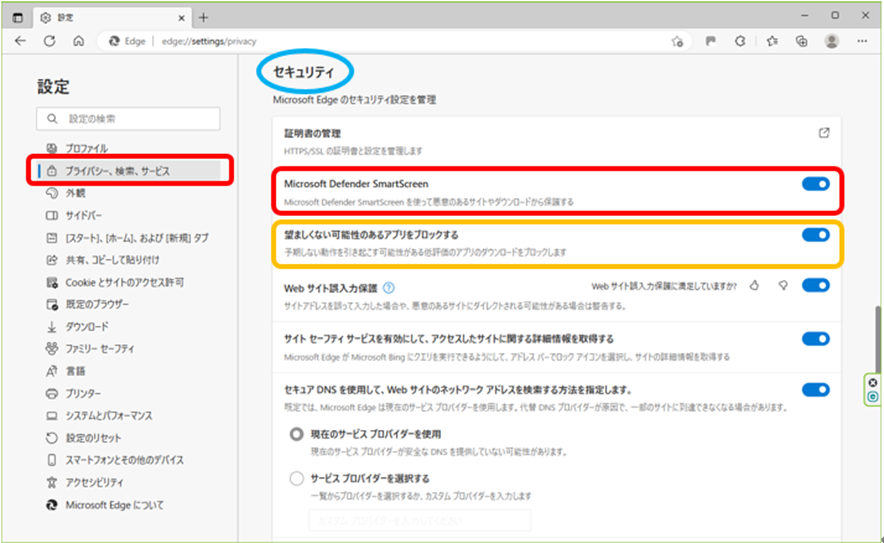Viewport: 884px width, 543px height.
Task: Open 言語 settings section
Action: click(x=76, y=371)
